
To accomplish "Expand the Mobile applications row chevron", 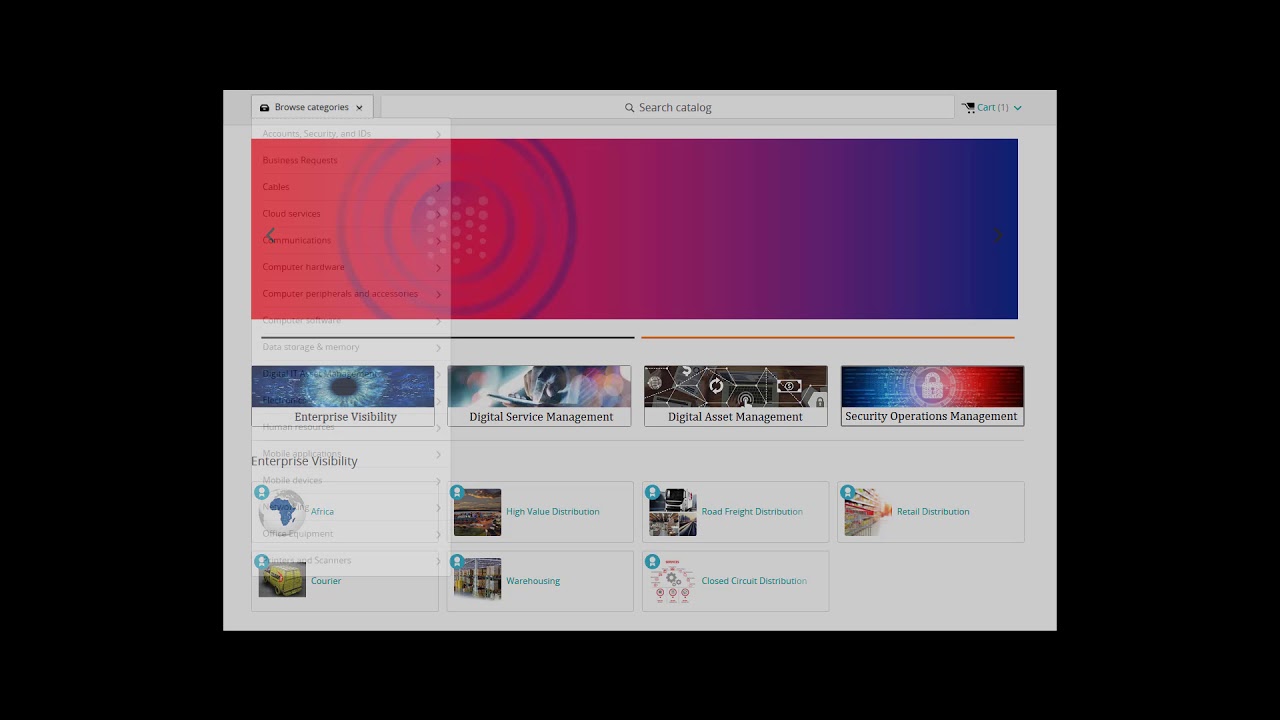I will point(438,455).
